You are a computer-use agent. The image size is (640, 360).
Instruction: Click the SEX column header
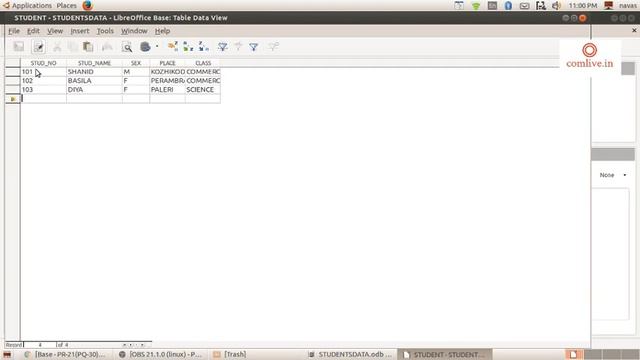tap(136, 63)
